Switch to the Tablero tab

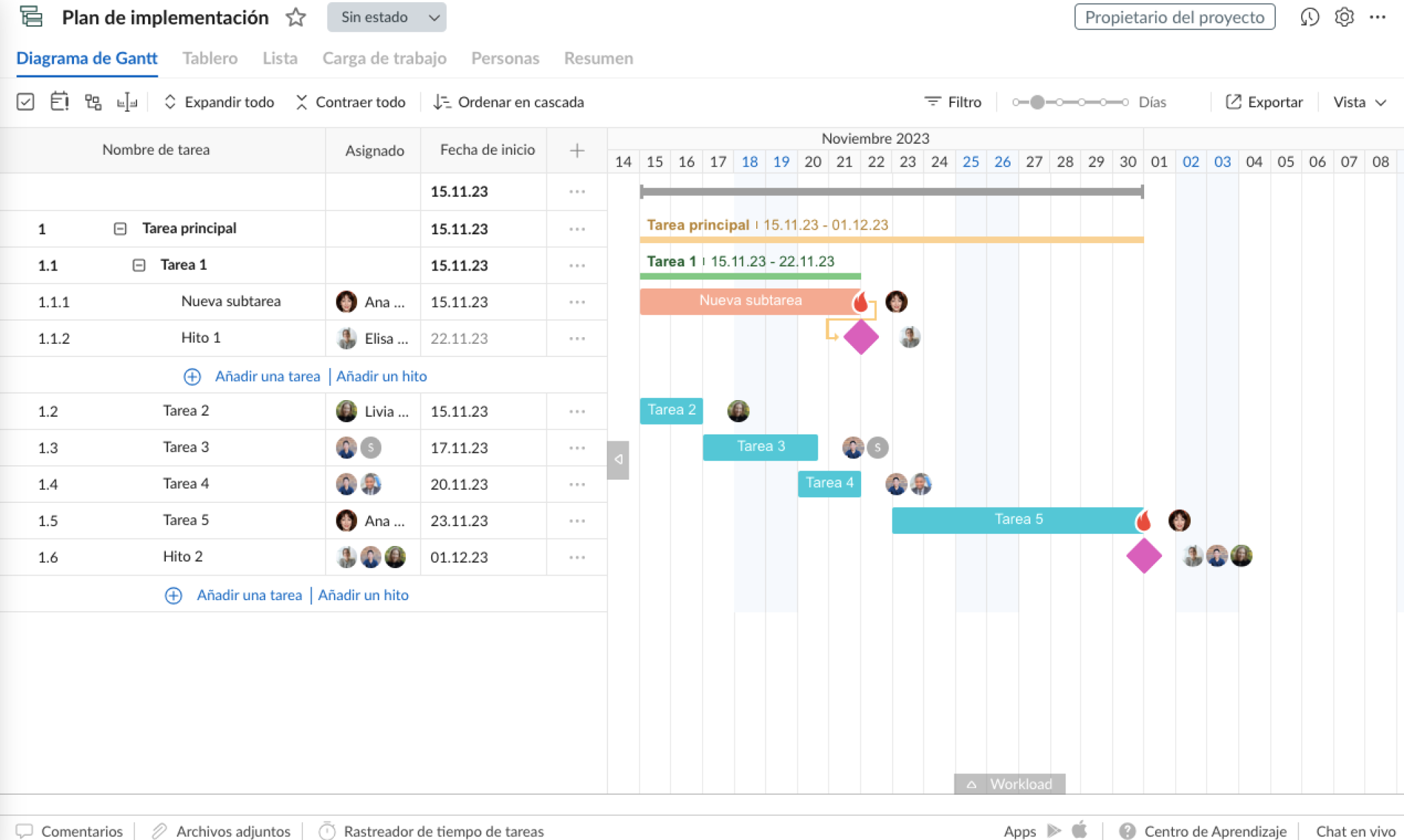pos(209,58)
